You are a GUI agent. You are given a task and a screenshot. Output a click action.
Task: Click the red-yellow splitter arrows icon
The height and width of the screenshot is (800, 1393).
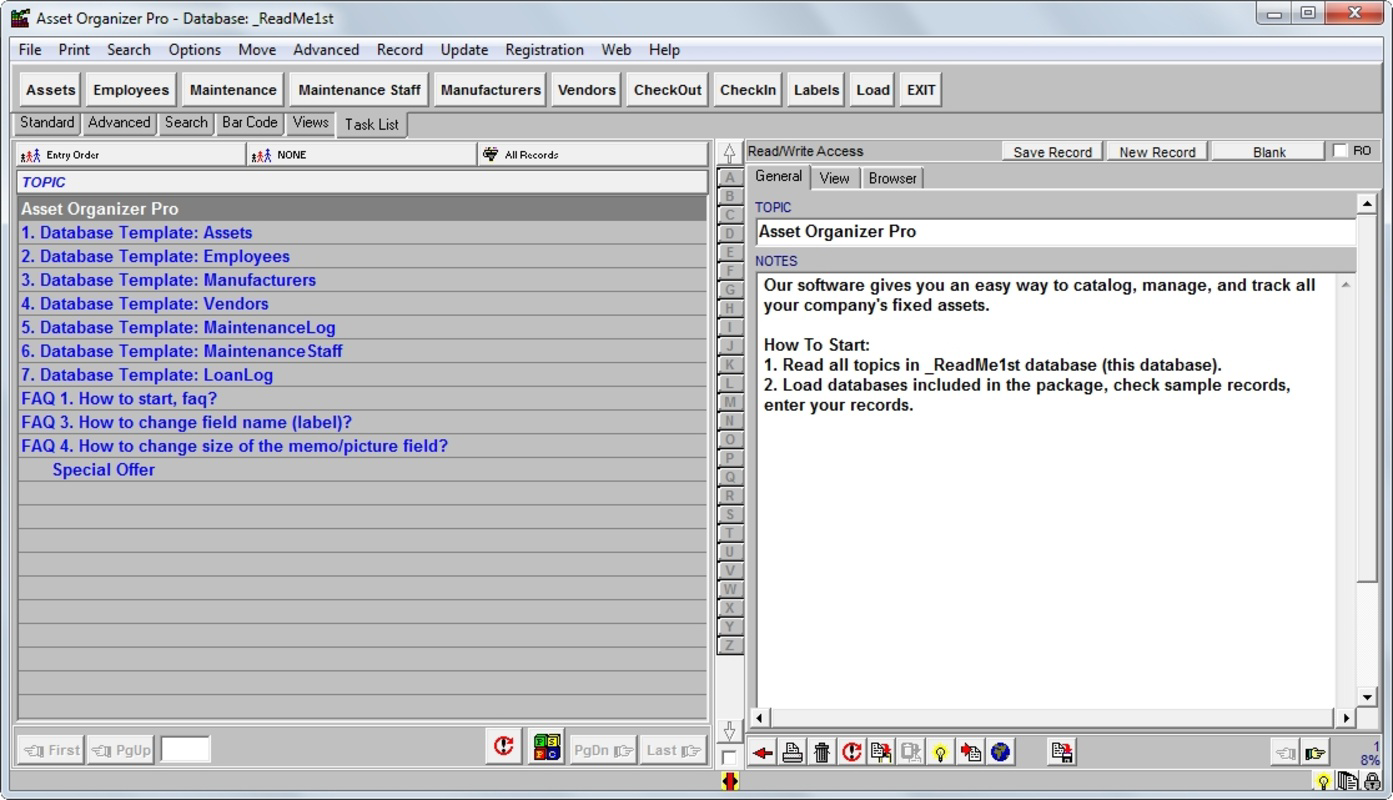(x=729, y=782)
